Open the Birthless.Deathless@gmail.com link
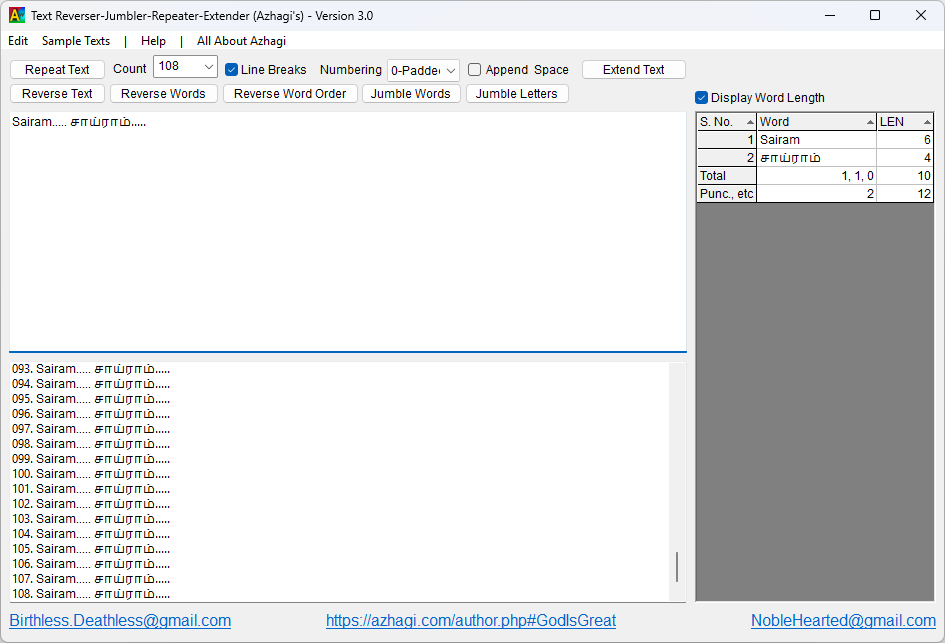 [120, 621]
